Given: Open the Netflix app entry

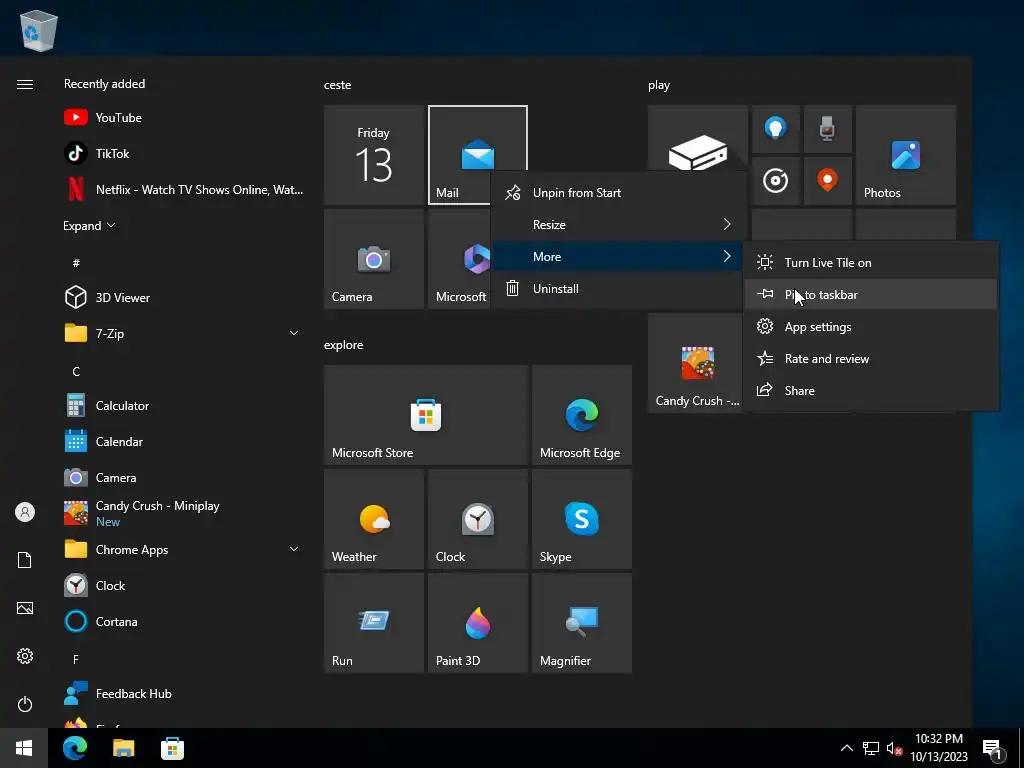Looking at the screenshot, I should (x=183, y=189).
